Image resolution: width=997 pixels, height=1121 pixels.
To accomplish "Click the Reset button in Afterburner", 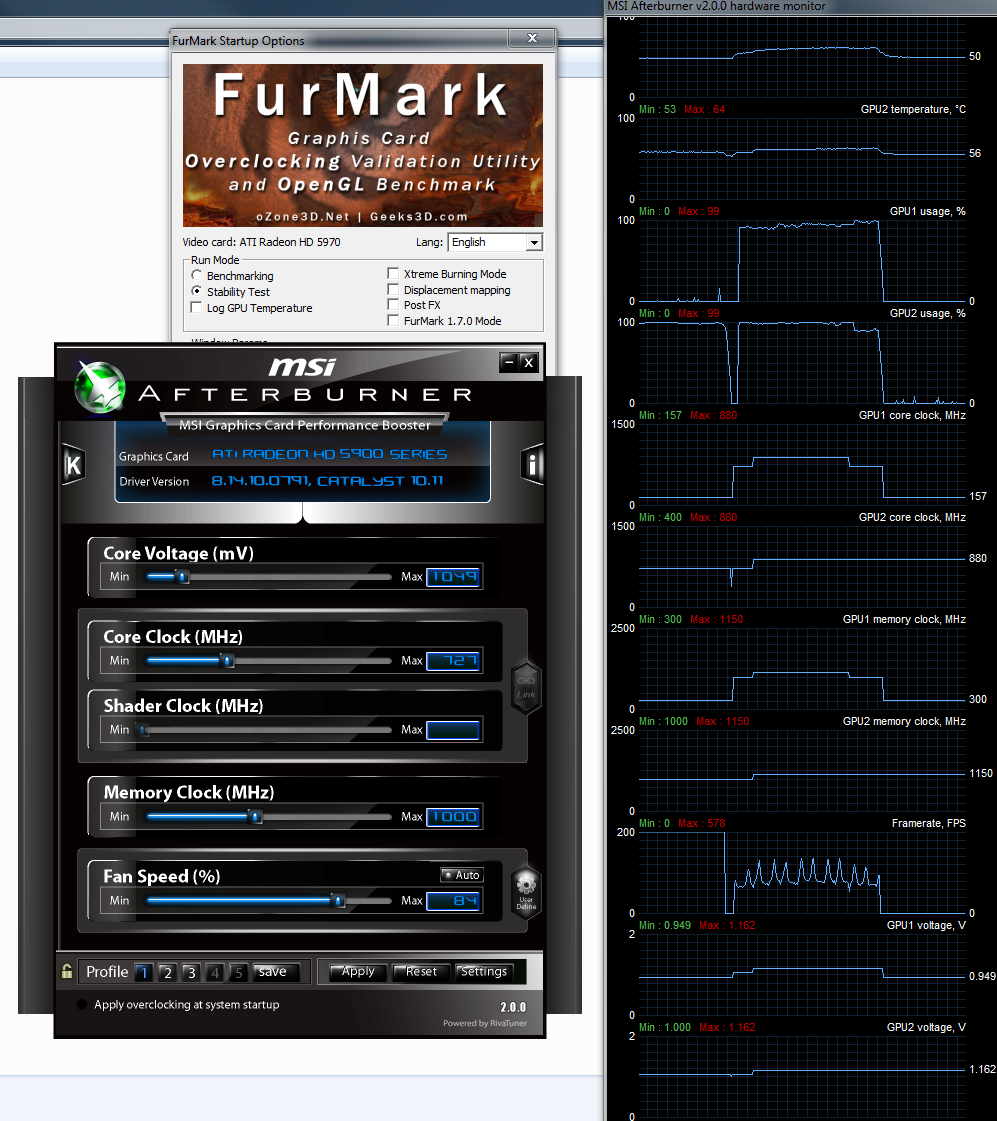I will click(x=421, y=972).
